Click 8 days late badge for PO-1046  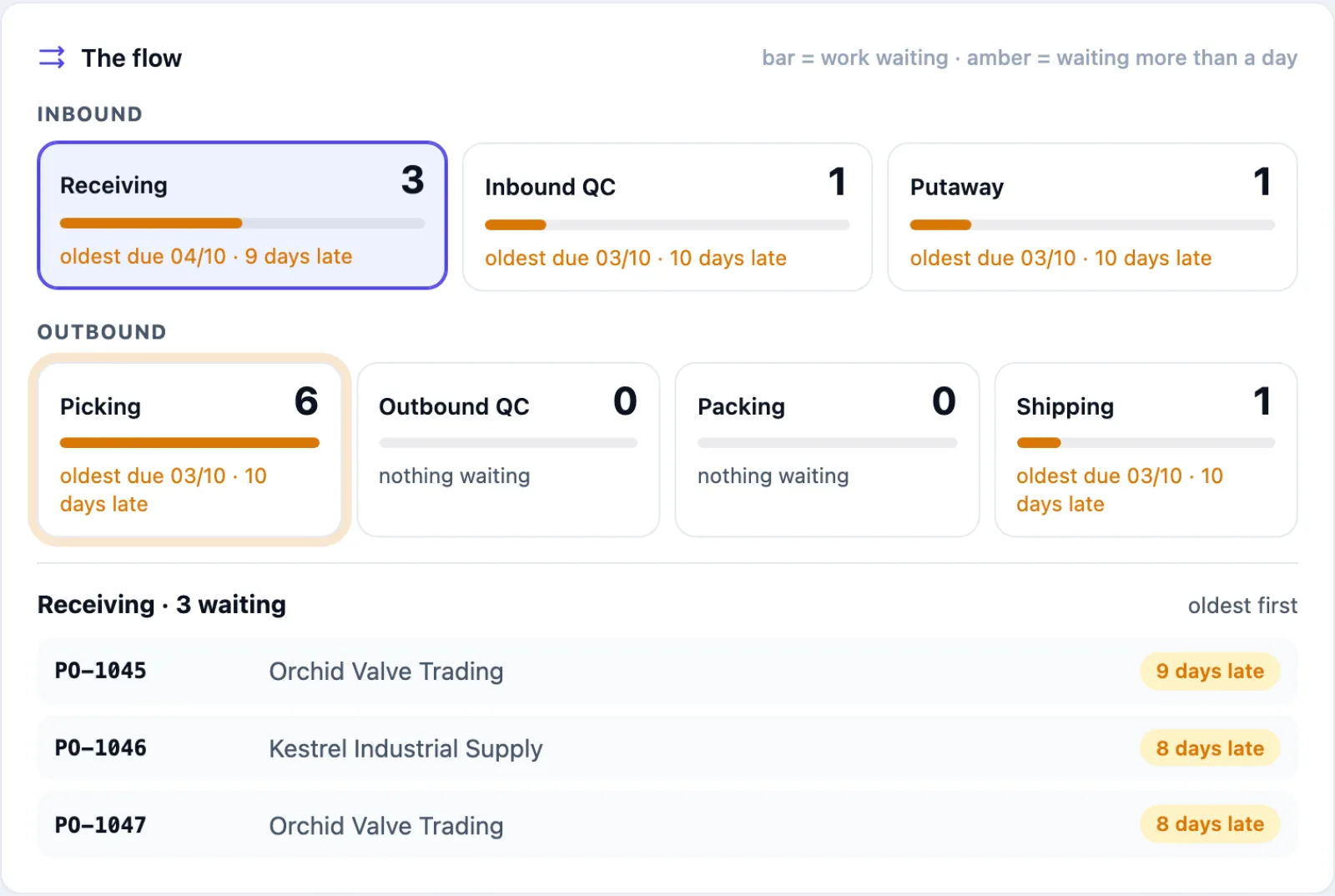coord(1210,748)
